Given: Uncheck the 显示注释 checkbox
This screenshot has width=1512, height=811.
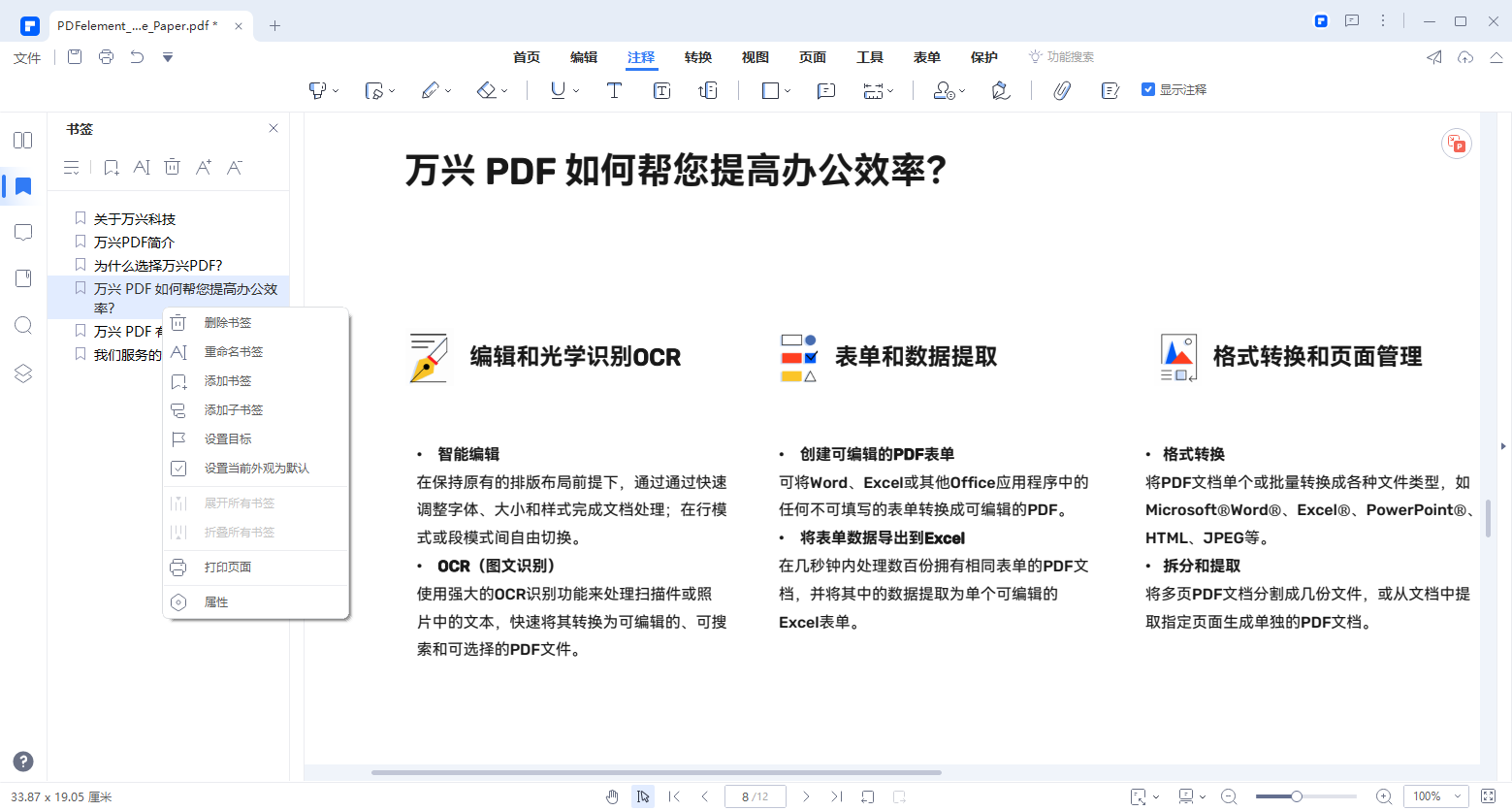Looking at the screenshot, I should tap(1146, 89).
